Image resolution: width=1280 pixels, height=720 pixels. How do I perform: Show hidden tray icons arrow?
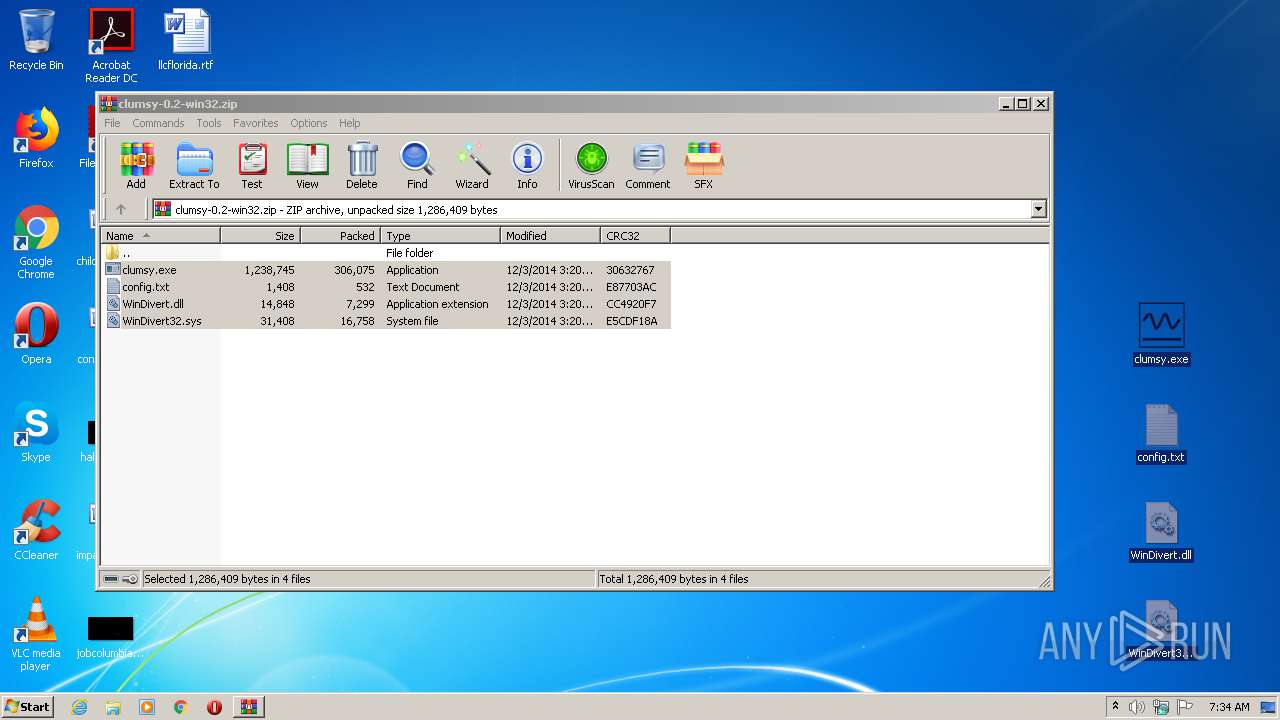pos(1115,706)
